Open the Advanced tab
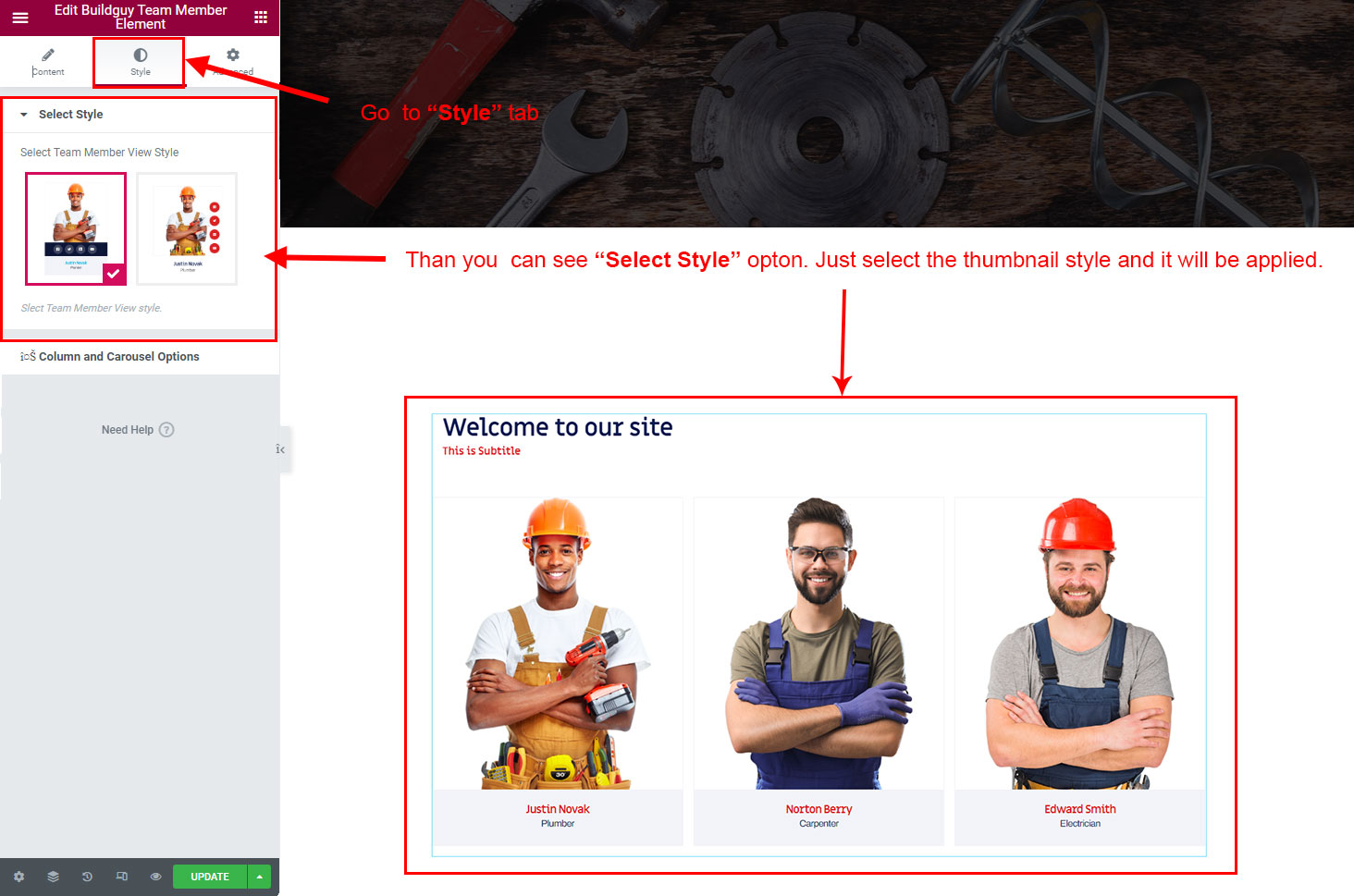 [x=233, y=62]
